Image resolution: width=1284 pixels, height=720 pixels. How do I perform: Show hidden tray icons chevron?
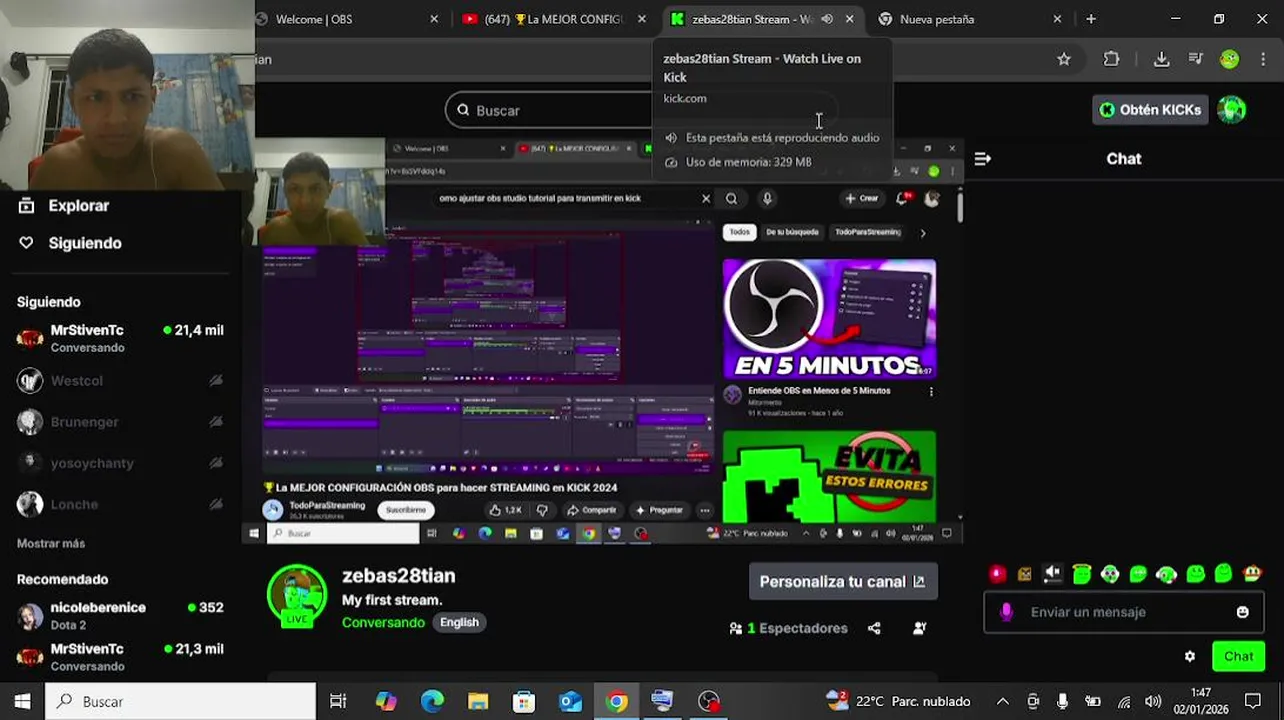(1002, 701)
